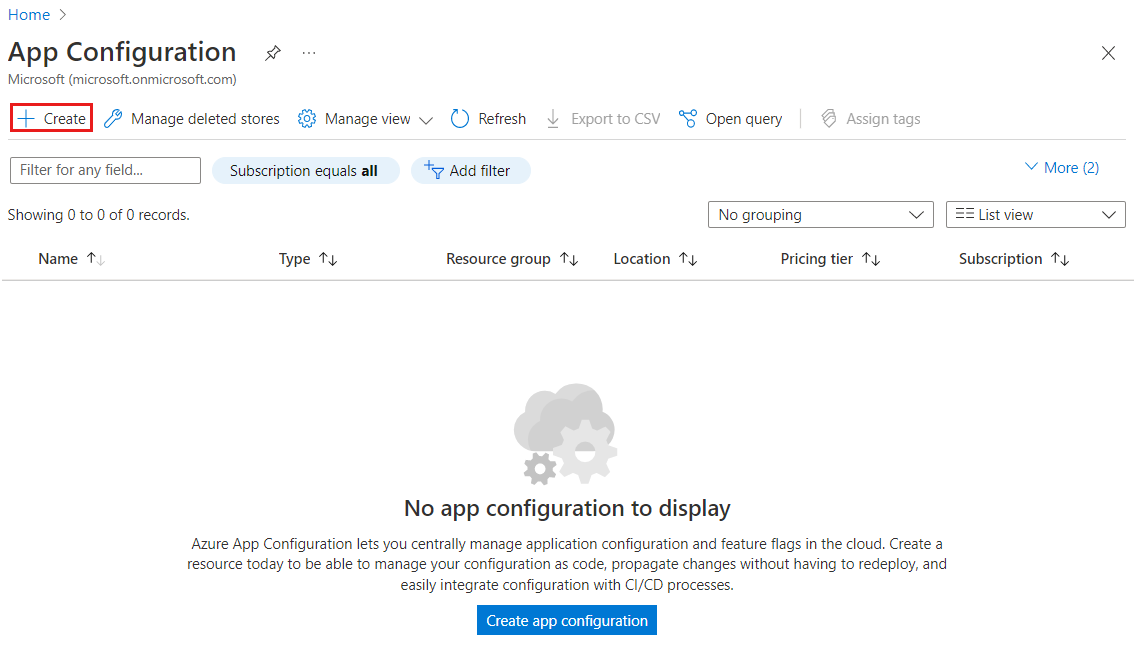
Task: Select the Subscription equals all filter pill
Action: 305,170
